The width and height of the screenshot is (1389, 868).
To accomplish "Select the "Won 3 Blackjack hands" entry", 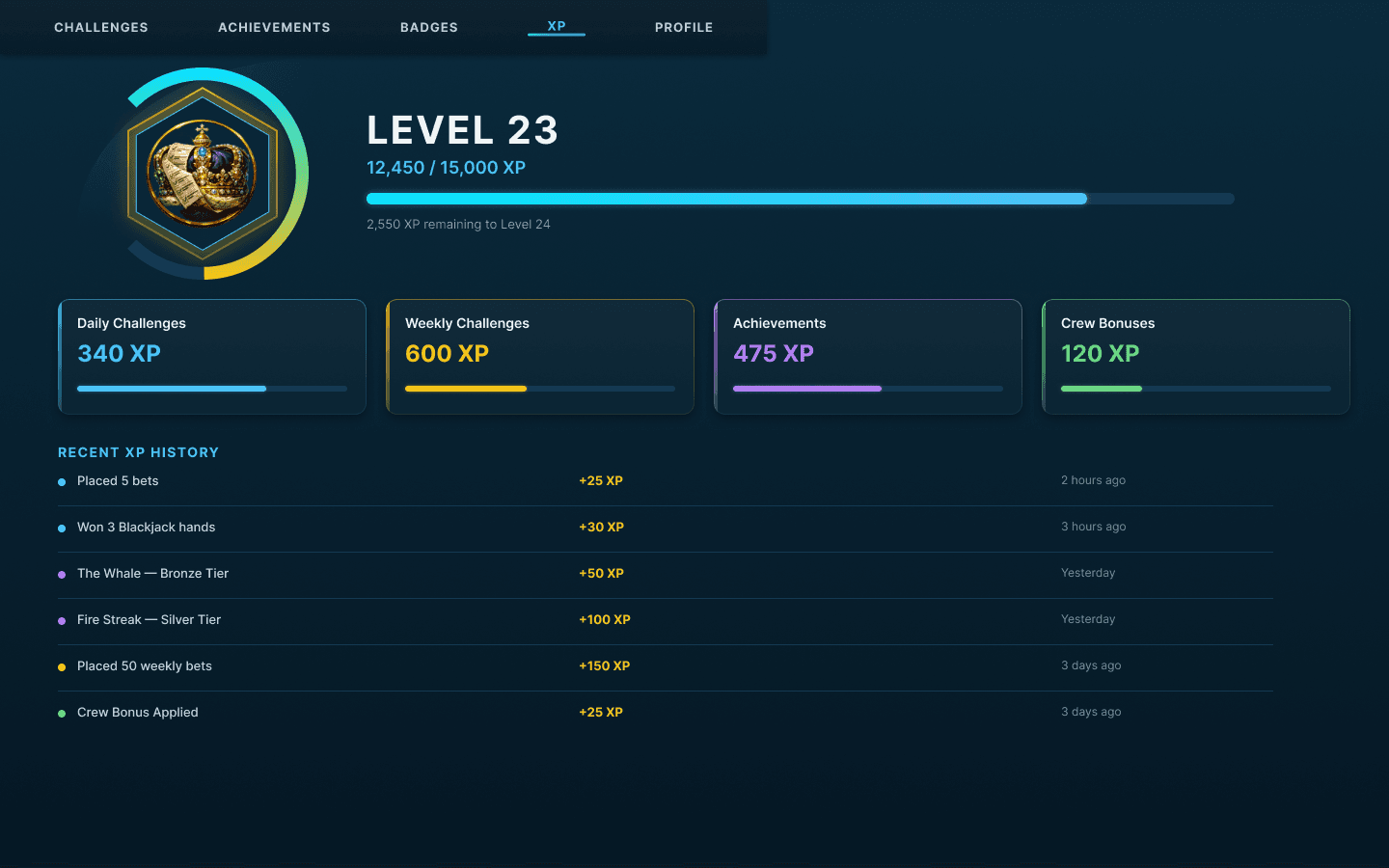I will coord(666,528).
